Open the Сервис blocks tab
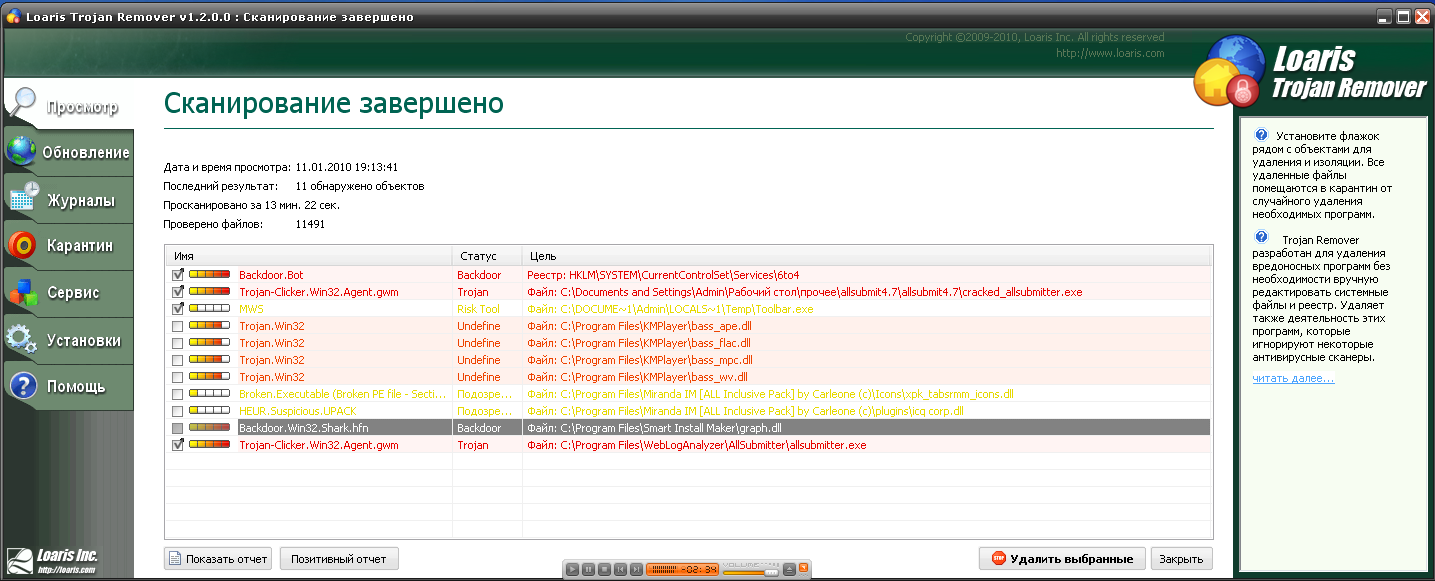 (x=68, y=293)
